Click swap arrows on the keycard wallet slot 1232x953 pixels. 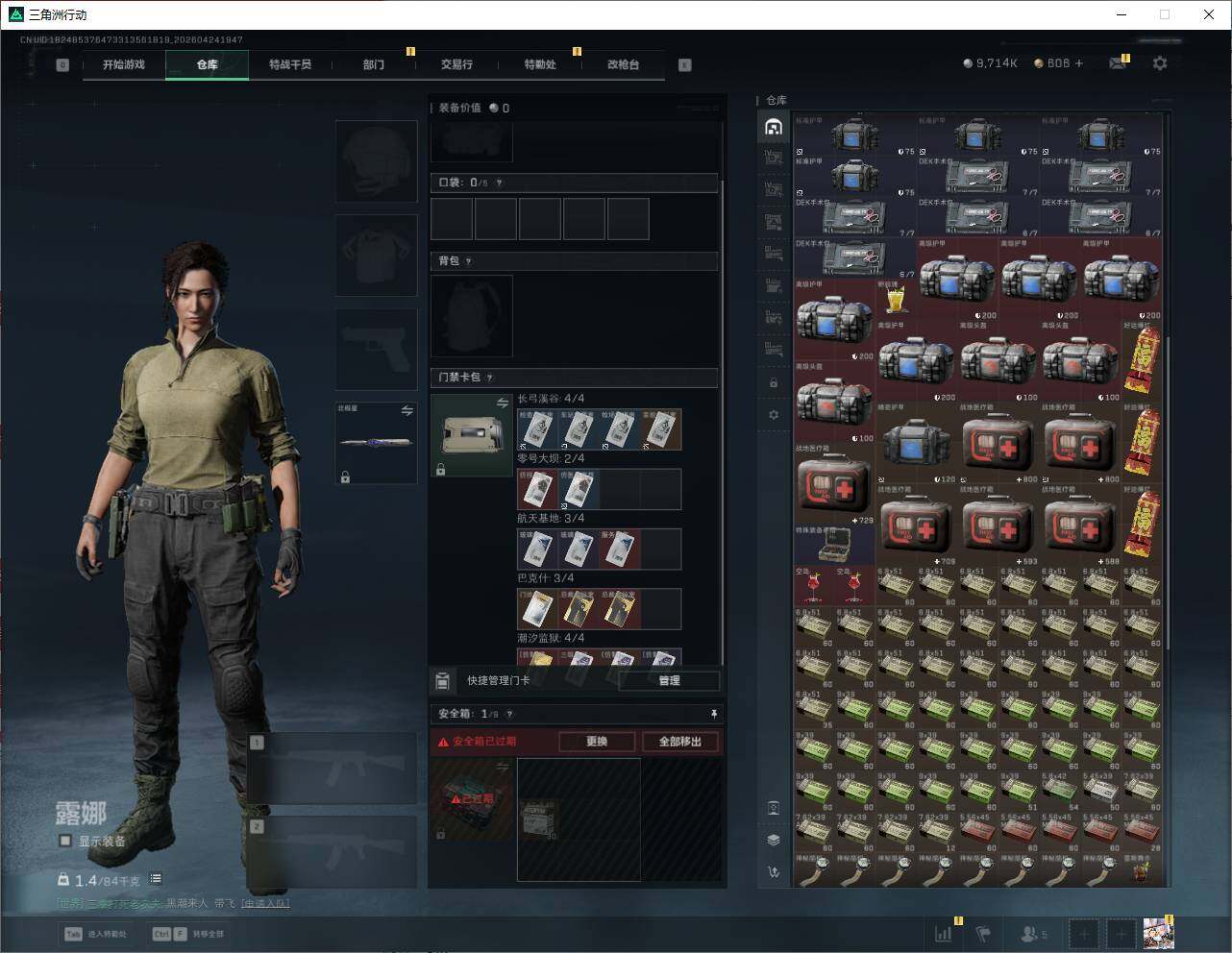click(502, 403)
